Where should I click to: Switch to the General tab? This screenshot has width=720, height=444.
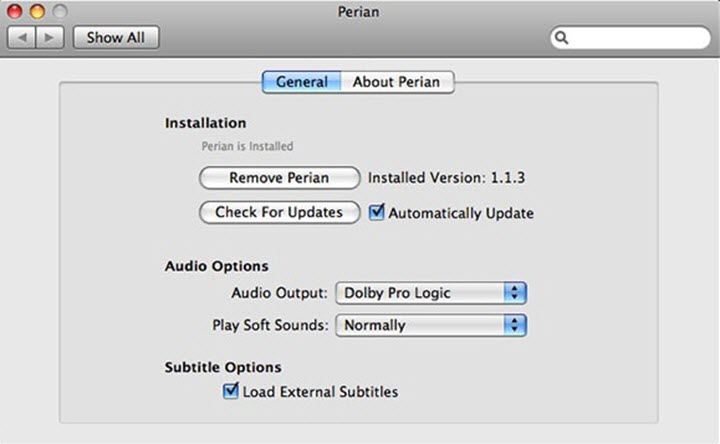click(302, 82)
